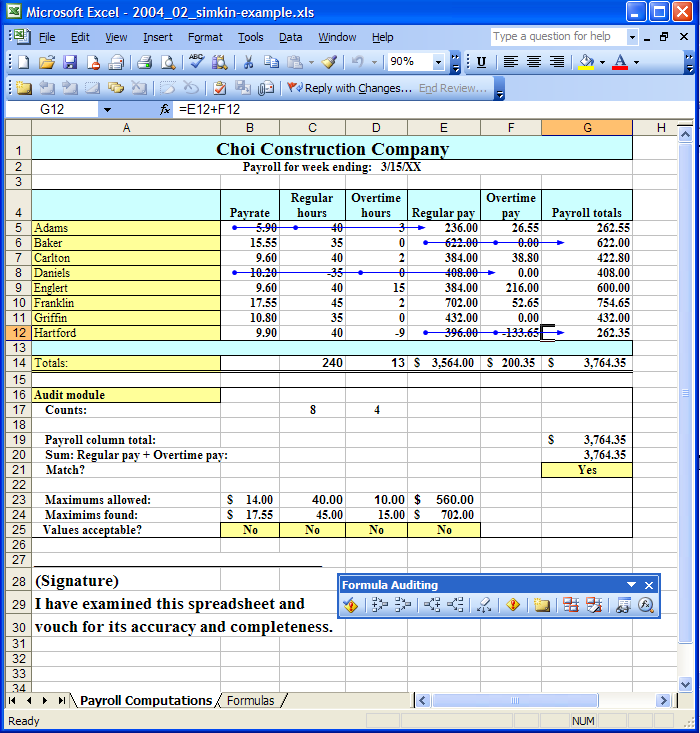Open the Name Box dropdown arrow

[107, 110]
